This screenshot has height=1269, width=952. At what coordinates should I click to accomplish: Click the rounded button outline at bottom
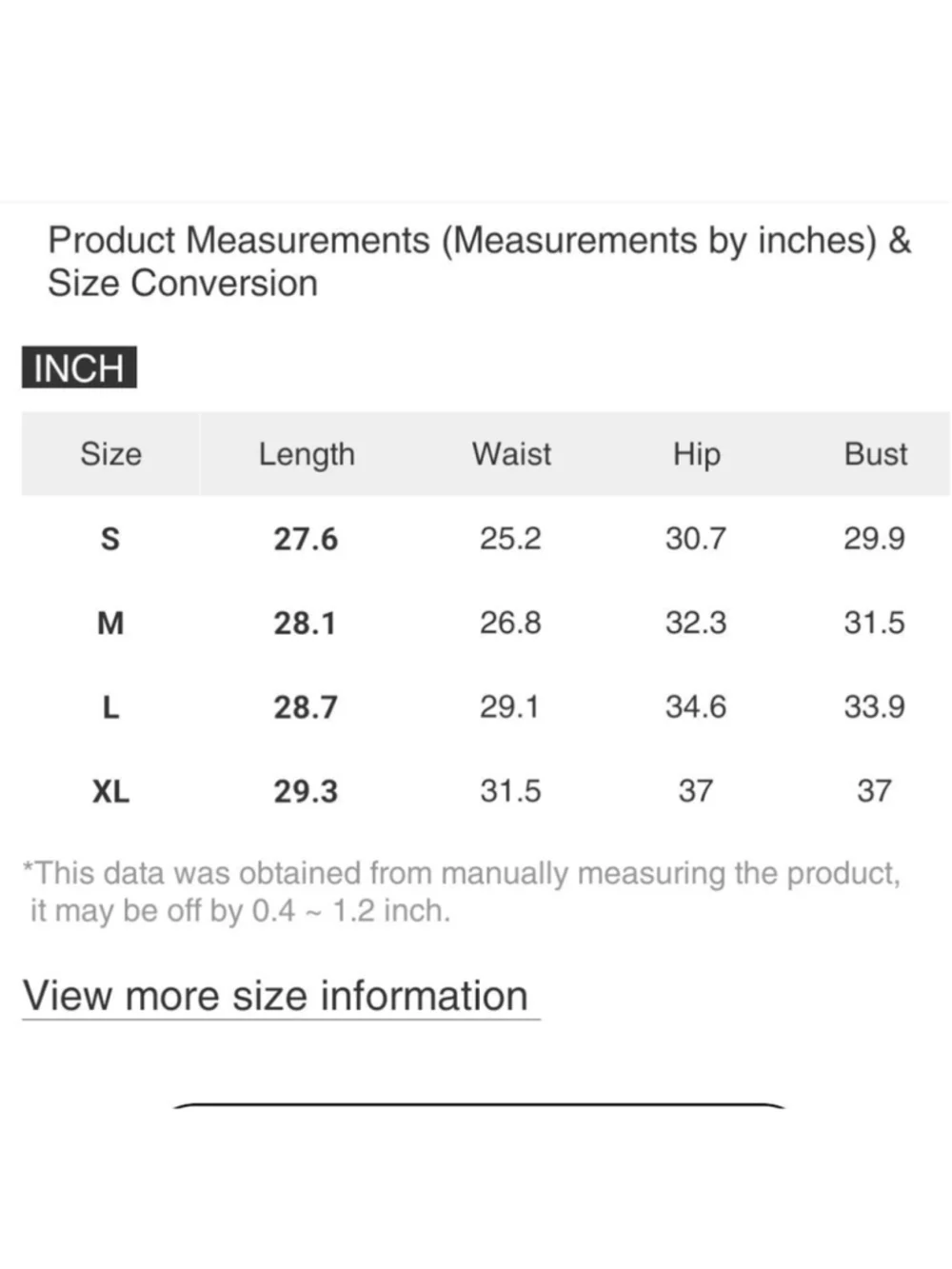tap(478, 1106)
